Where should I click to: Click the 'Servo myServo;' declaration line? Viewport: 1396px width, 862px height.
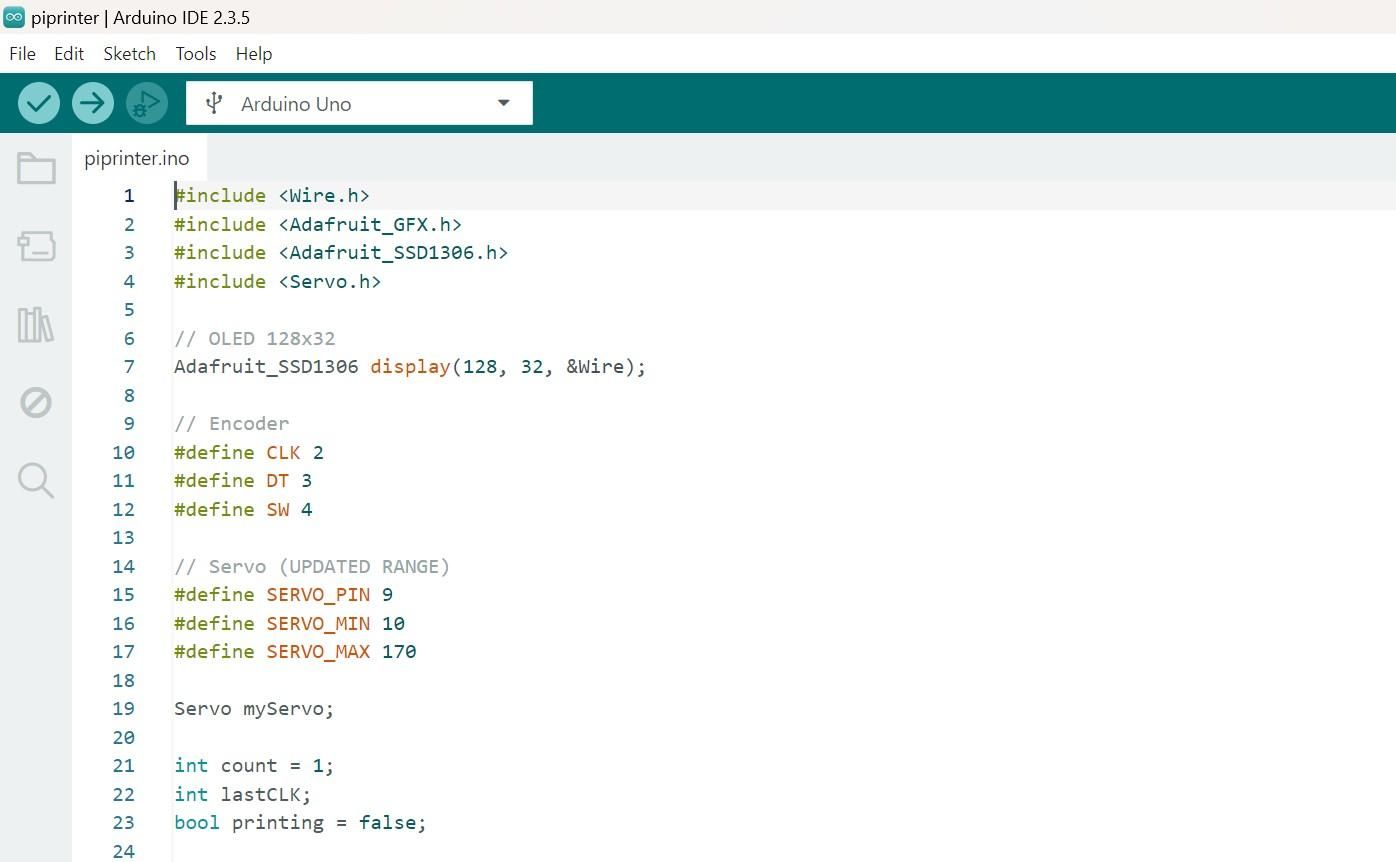pyautogui.click(x=254, y=709)
